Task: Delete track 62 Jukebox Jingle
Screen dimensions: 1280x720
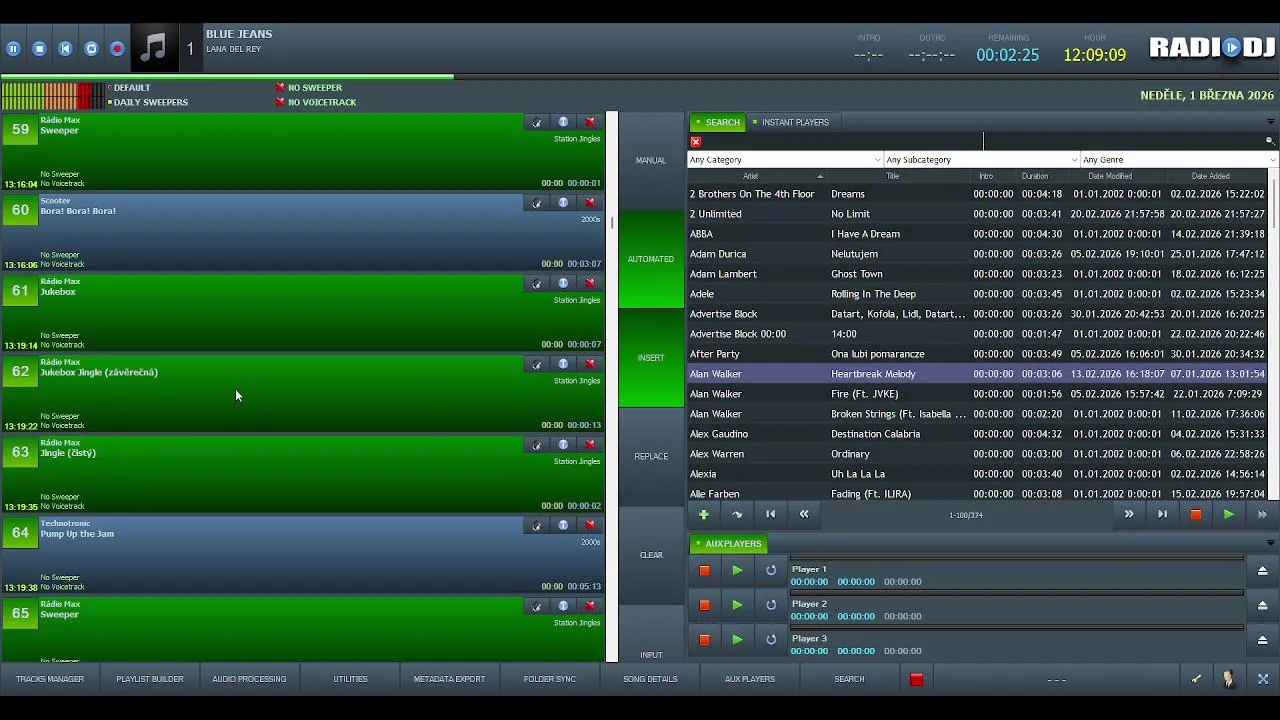Action: (590, 364)
